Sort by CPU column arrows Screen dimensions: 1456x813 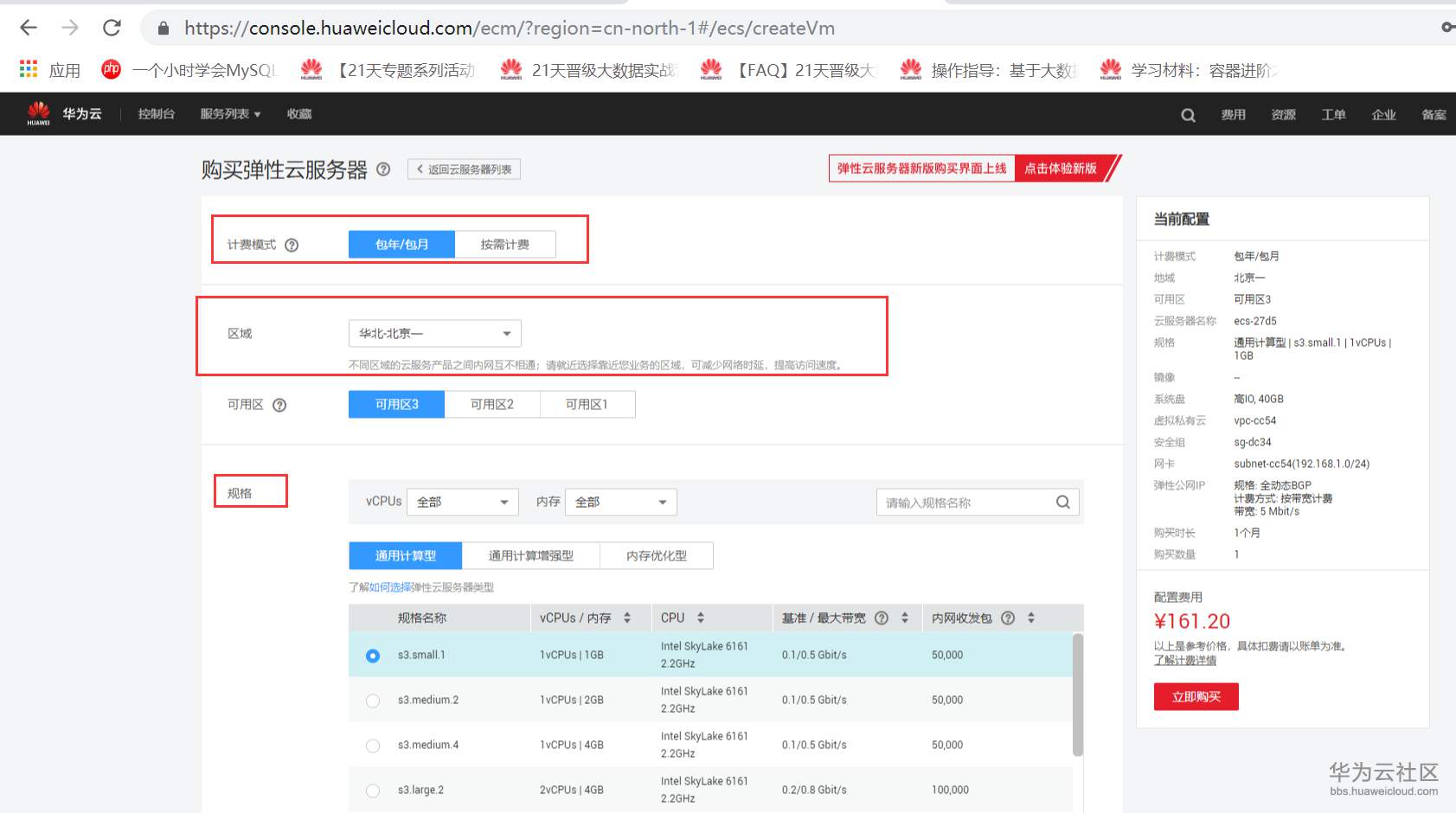tap(701, 618)
